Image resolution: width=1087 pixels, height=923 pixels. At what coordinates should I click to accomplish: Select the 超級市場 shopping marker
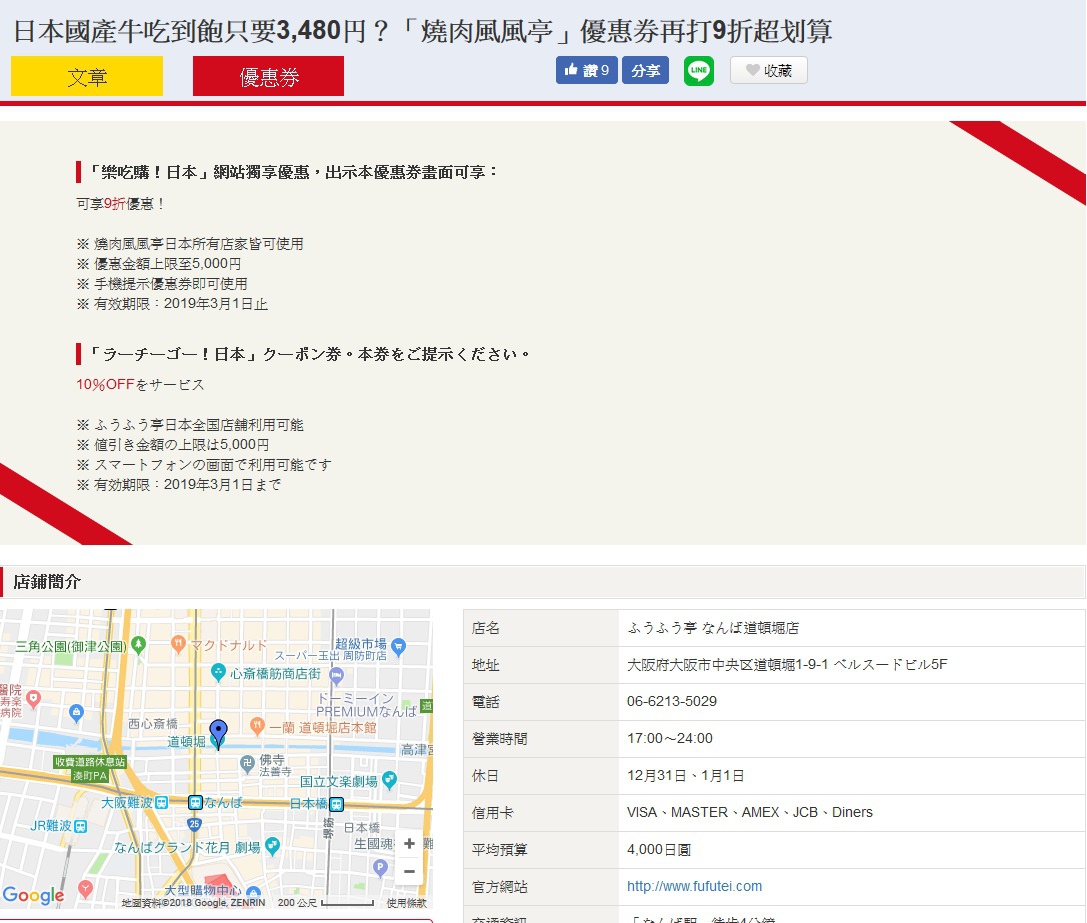[398, 647]
